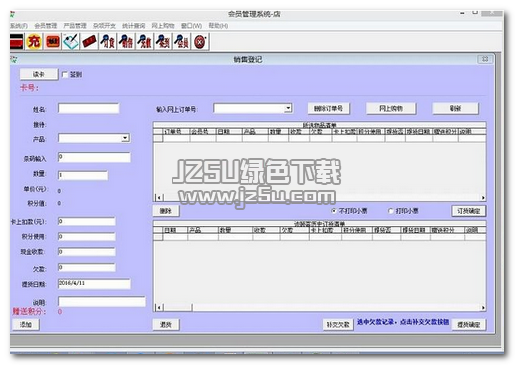The height and width of the screenshot is (365, 515).
Task: Open the 产品 dropdown list
Action: (x=125, y=138)
